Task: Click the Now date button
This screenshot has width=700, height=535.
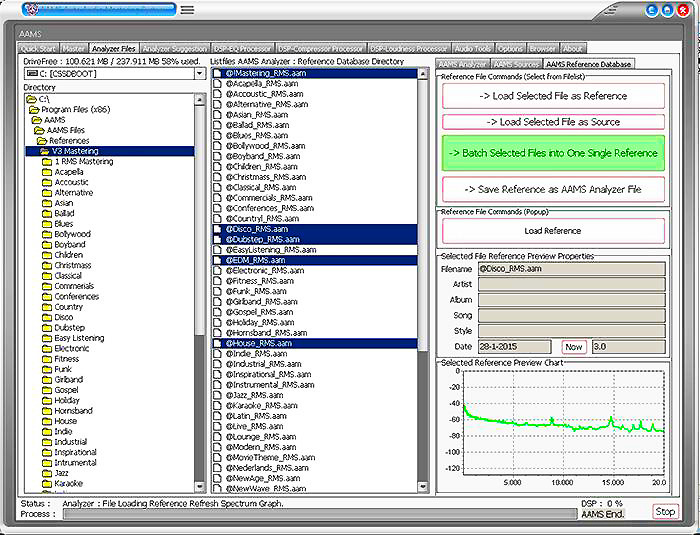Action: 574,347
